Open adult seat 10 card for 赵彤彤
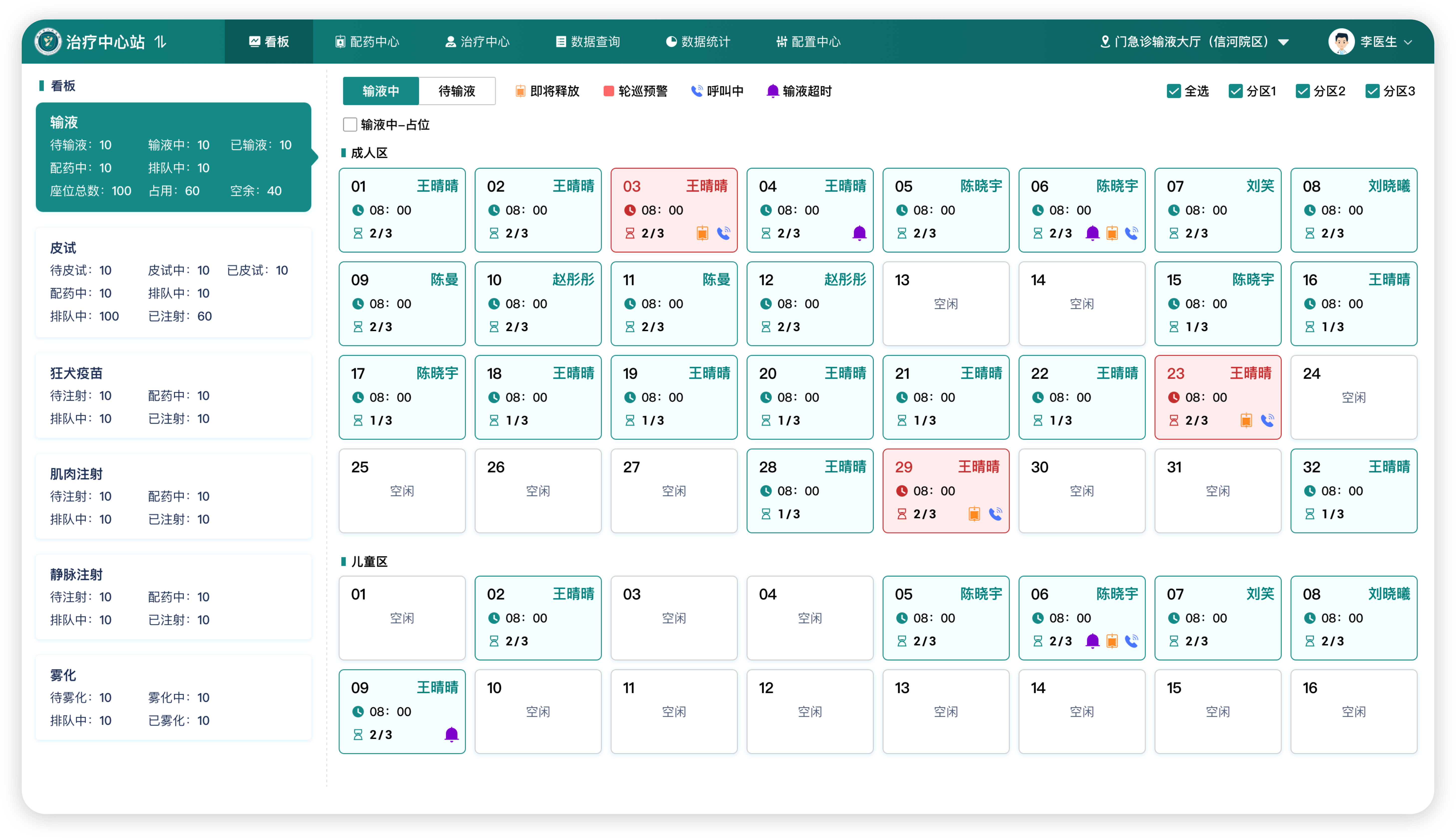1456x838 pixels. 538,304
